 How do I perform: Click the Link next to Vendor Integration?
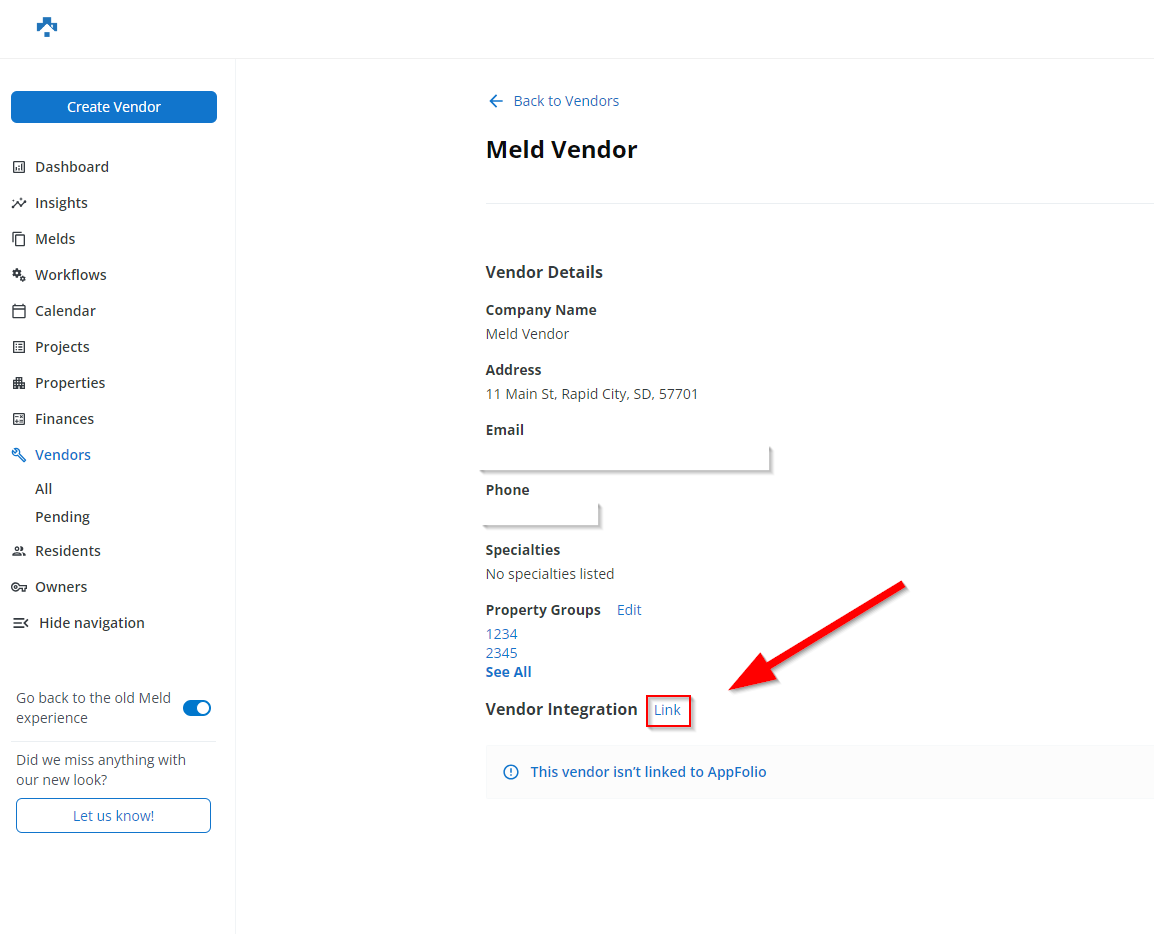click(x=667, y=710)
